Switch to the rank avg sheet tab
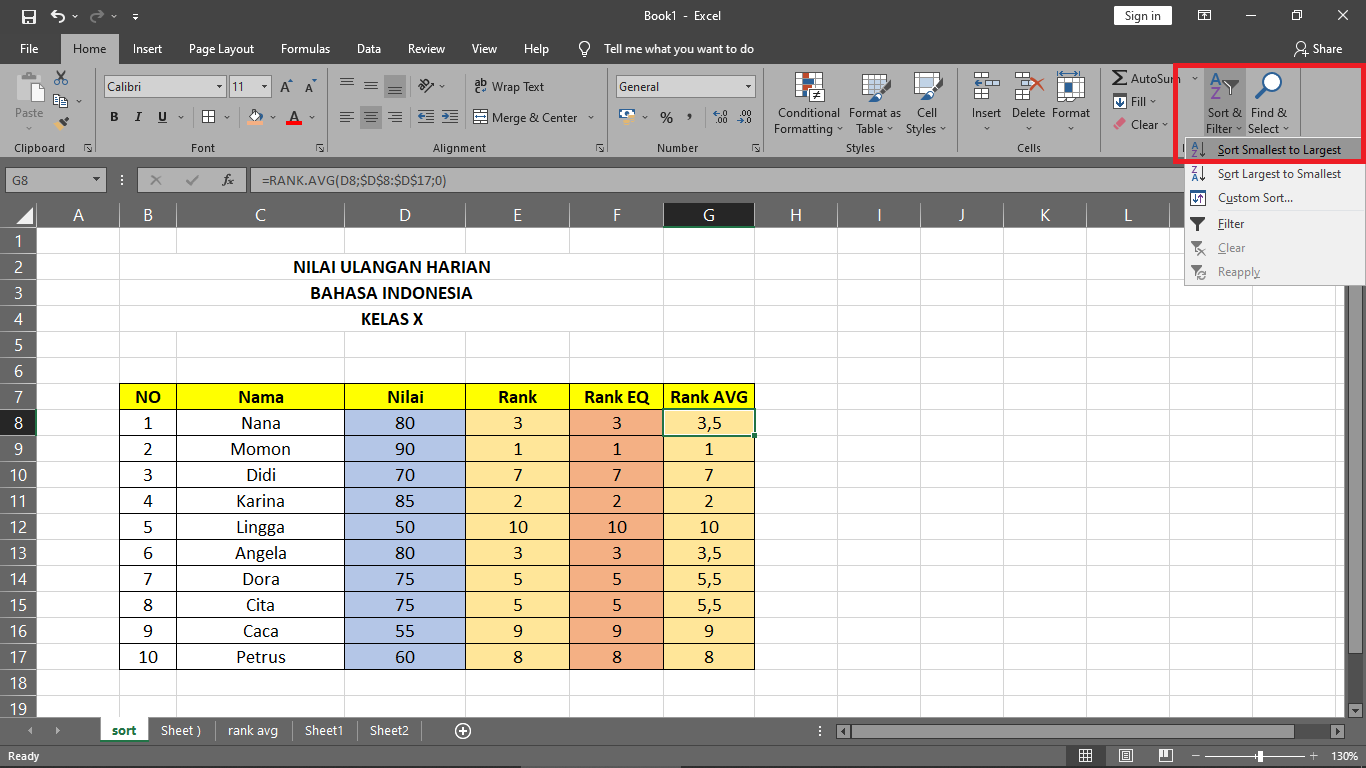Screen dimensions: 1366x768 [x=253, y=731]
